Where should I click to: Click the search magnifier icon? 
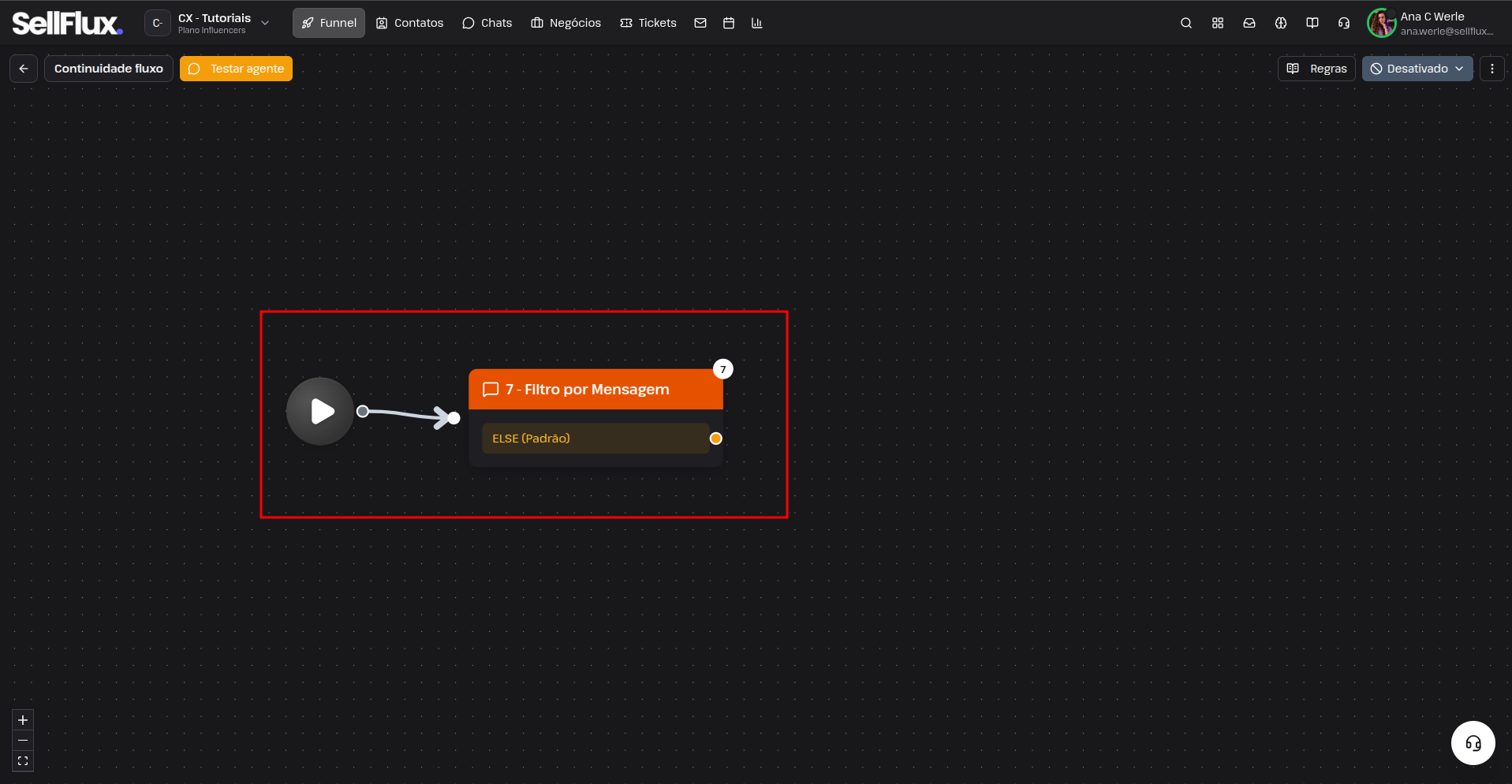tap(1185, 23)
